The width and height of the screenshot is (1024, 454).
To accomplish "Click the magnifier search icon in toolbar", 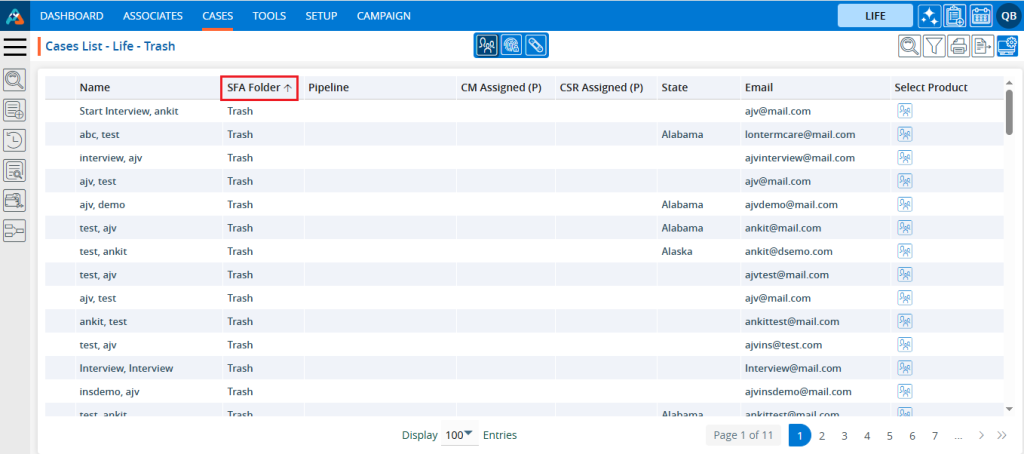I will pos(909,45).
